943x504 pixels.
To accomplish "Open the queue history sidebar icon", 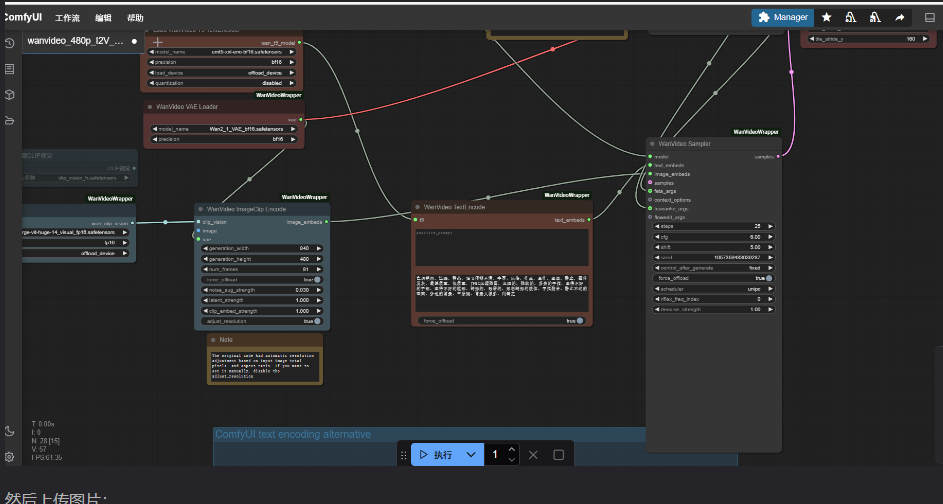I will (9, 43).
